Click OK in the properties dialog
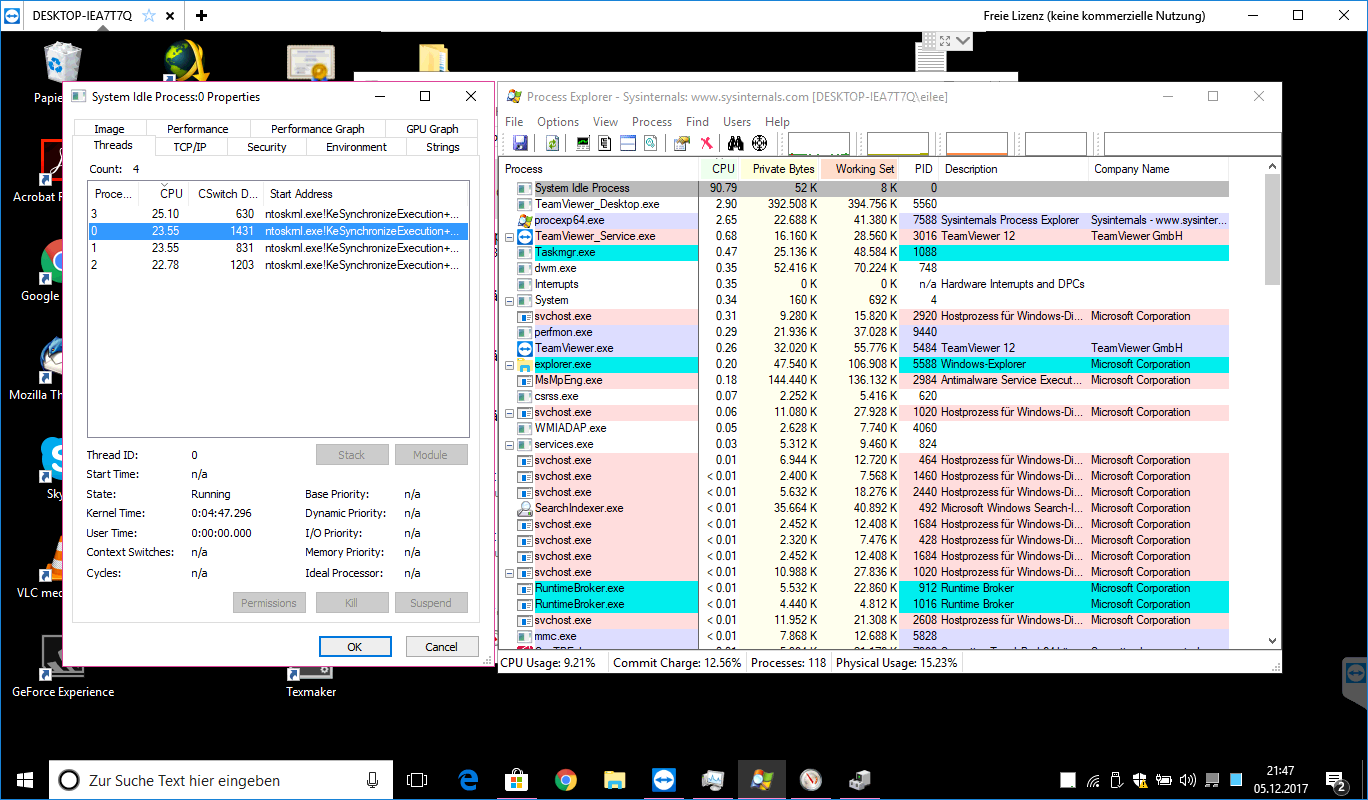 click(355, 647)
